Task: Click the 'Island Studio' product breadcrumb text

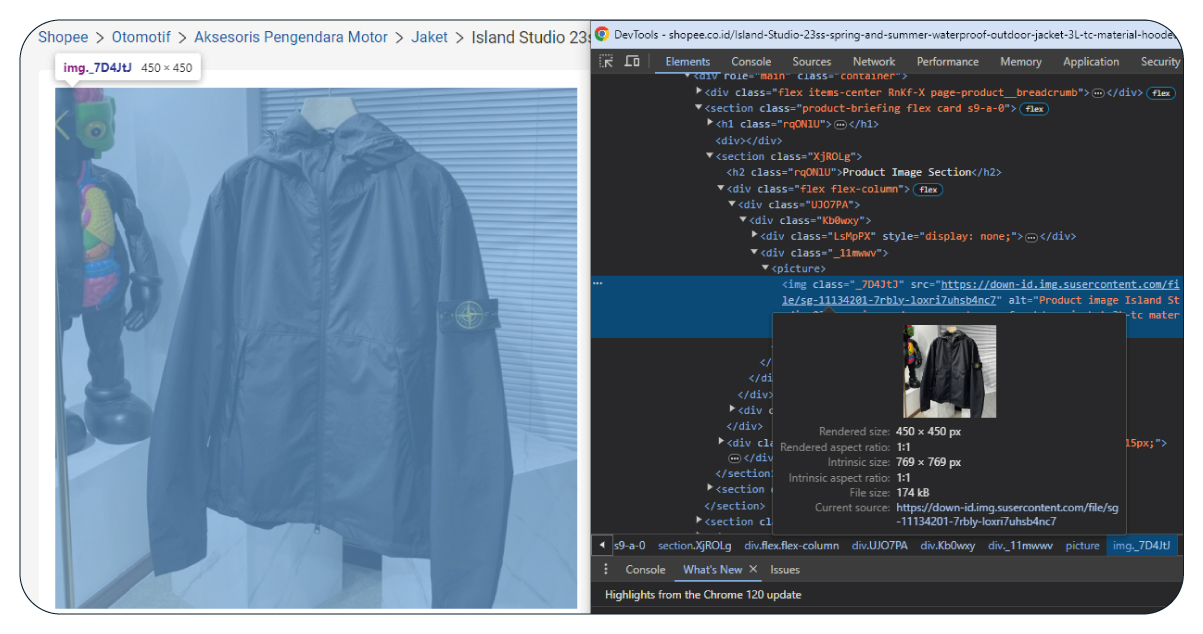Action: [x=531, y=37]
